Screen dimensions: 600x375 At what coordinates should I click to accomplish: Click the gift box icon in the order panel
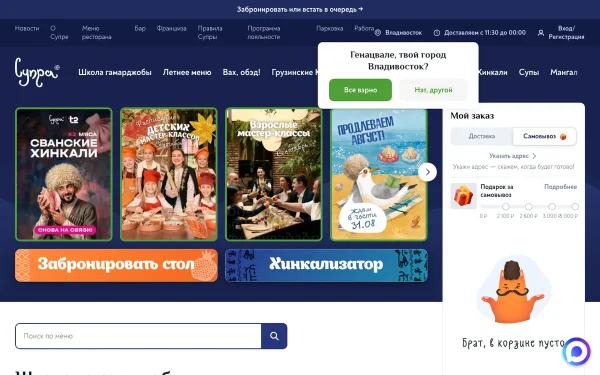(463, 196)
